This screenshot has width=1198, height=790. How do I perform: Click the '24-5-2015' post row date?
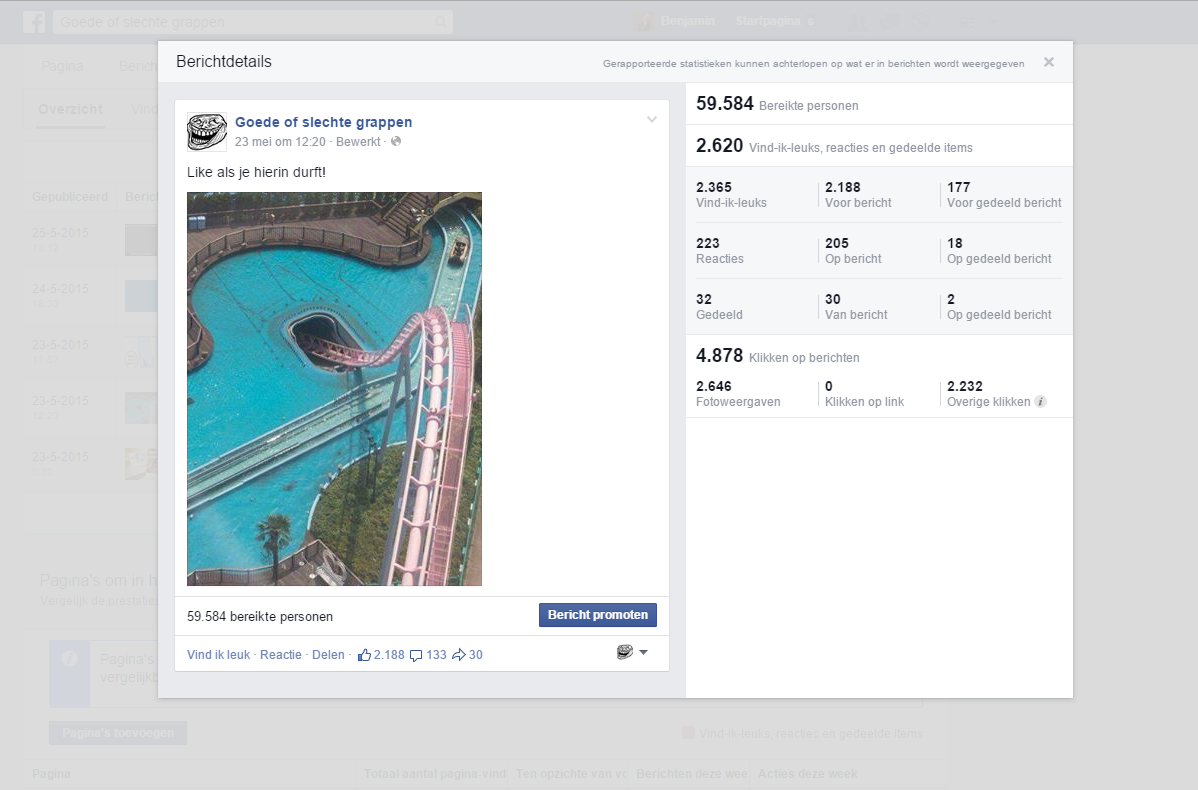60,289
